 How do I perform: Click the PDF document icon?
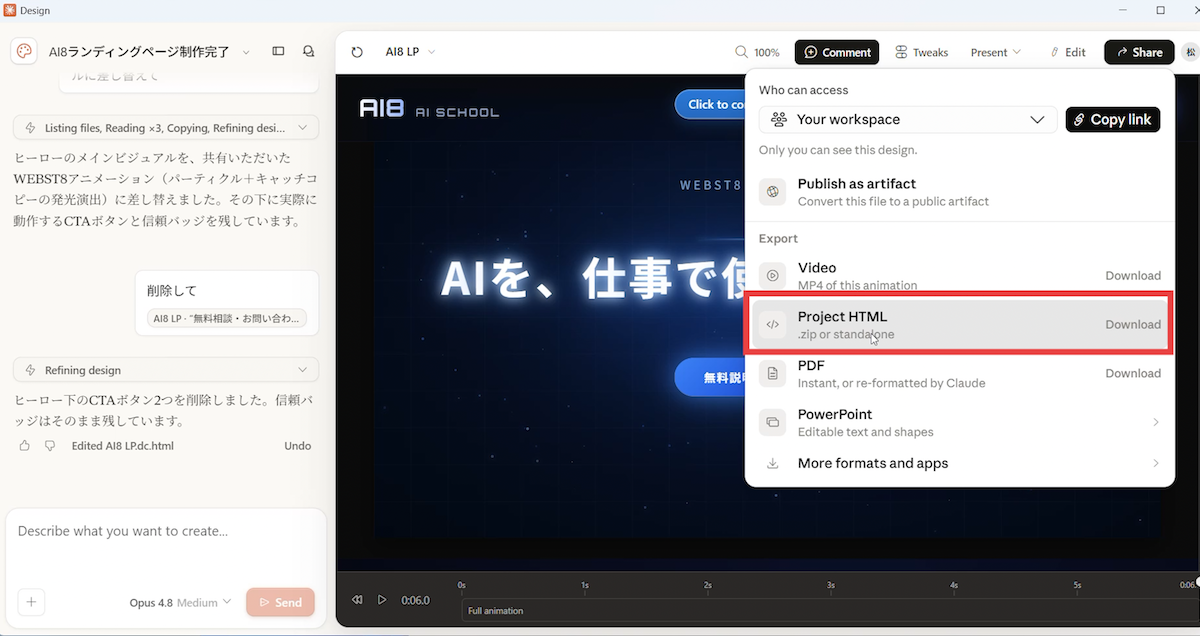772,373
